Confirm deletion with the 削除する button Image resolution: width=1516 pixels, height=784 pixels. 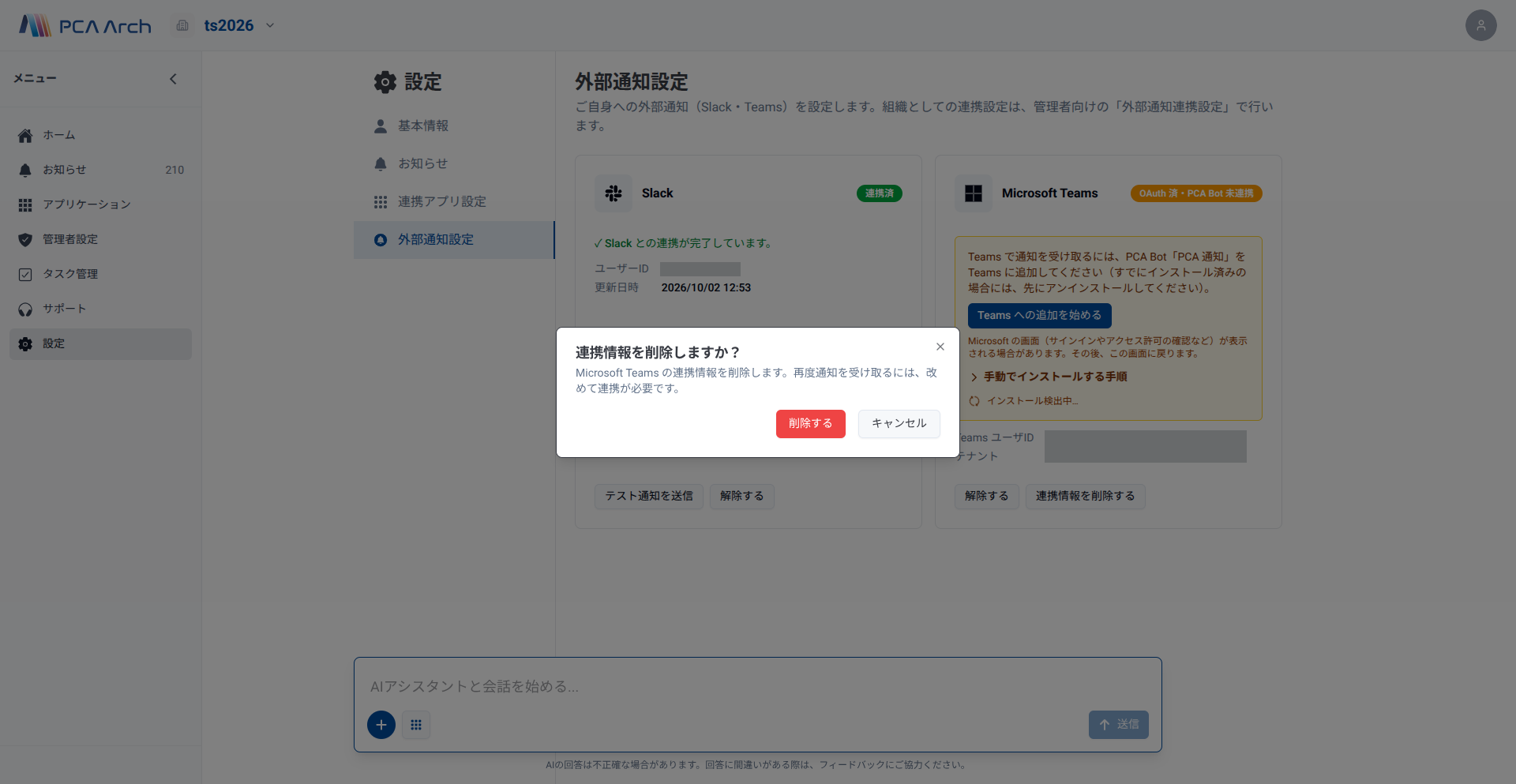click(x=810, y=423)
